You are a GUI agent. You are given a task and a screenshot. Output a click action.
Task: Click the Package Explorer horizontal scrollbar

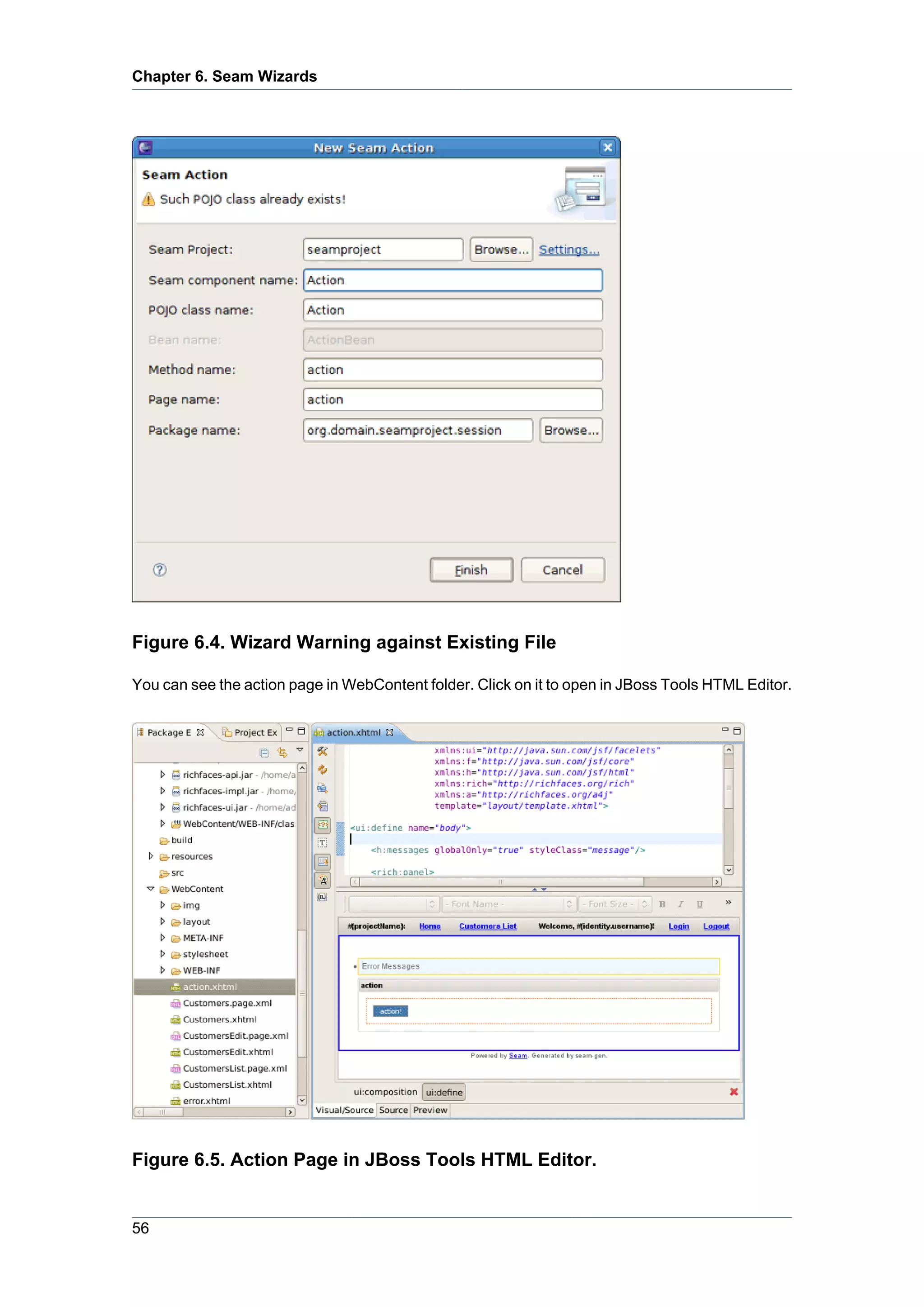(214, 1112)
